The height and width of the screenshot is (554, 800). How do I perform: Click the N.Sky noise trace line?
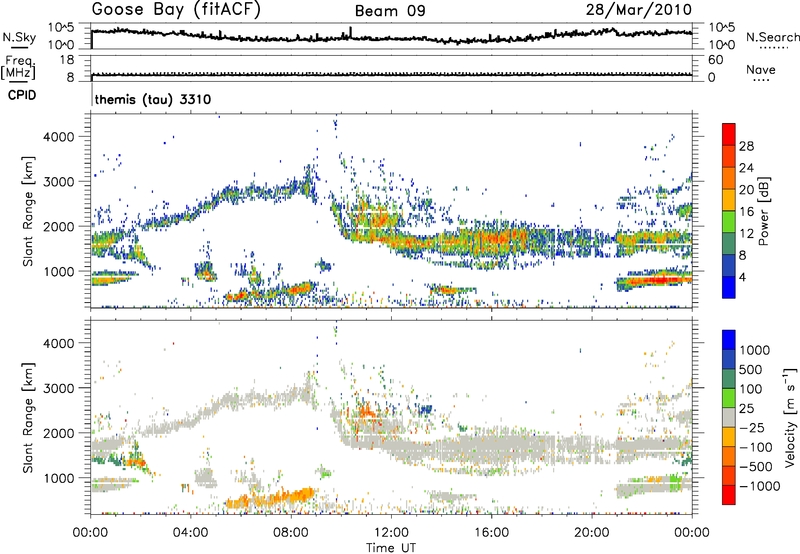point(391,36)
